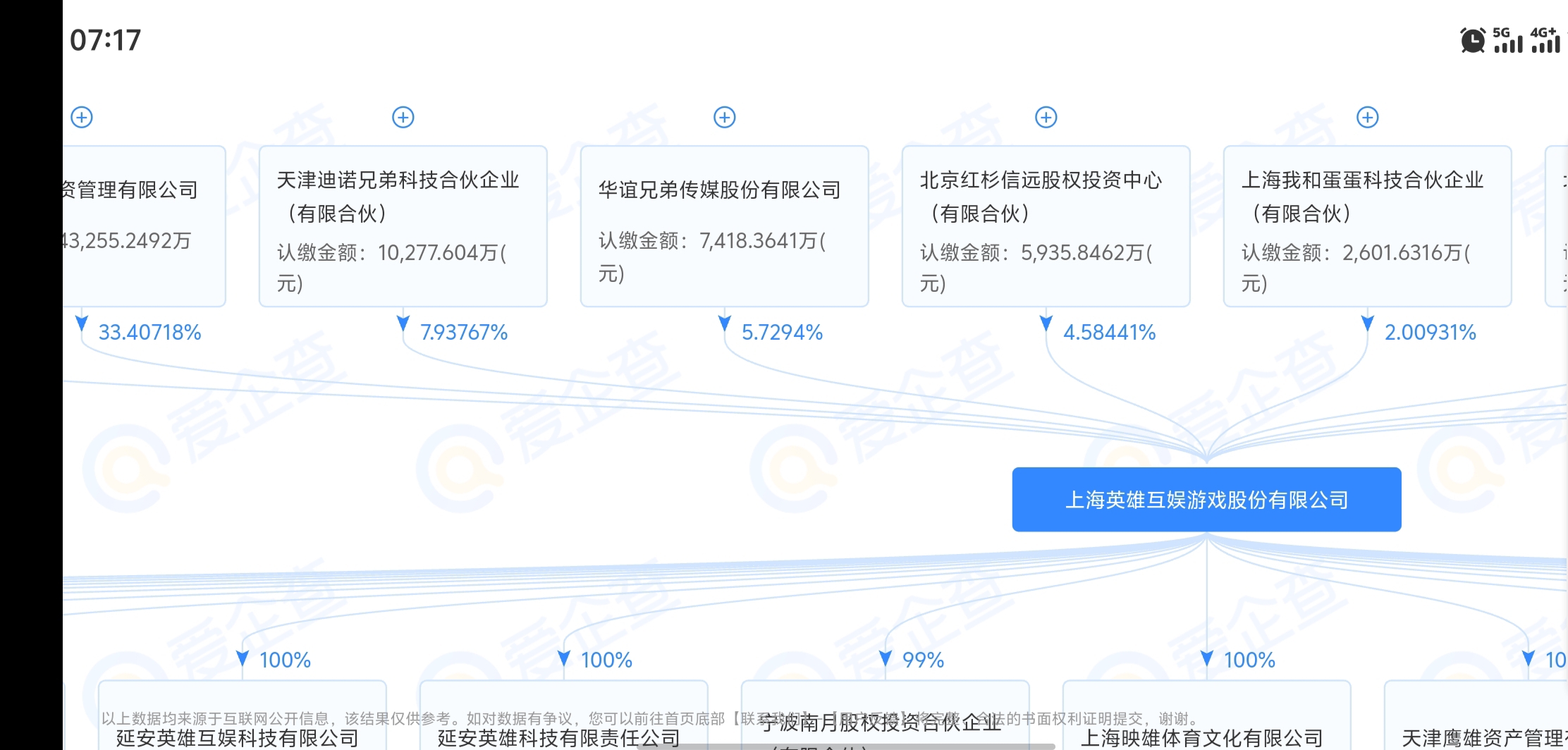The height and width of the screenshot is (750, 1568).
Task: Click 100% label above 上海映雄体育文化有限公司
Action: click(x=1249, y=660)
